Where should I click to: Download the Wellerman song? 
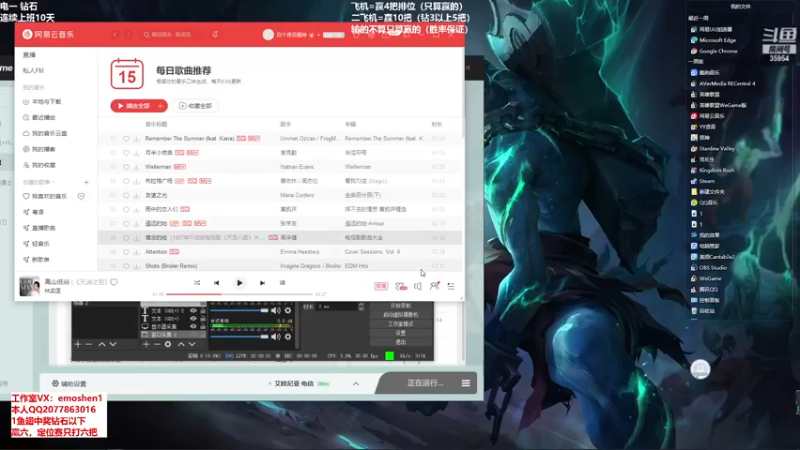(x=136, y=167)
